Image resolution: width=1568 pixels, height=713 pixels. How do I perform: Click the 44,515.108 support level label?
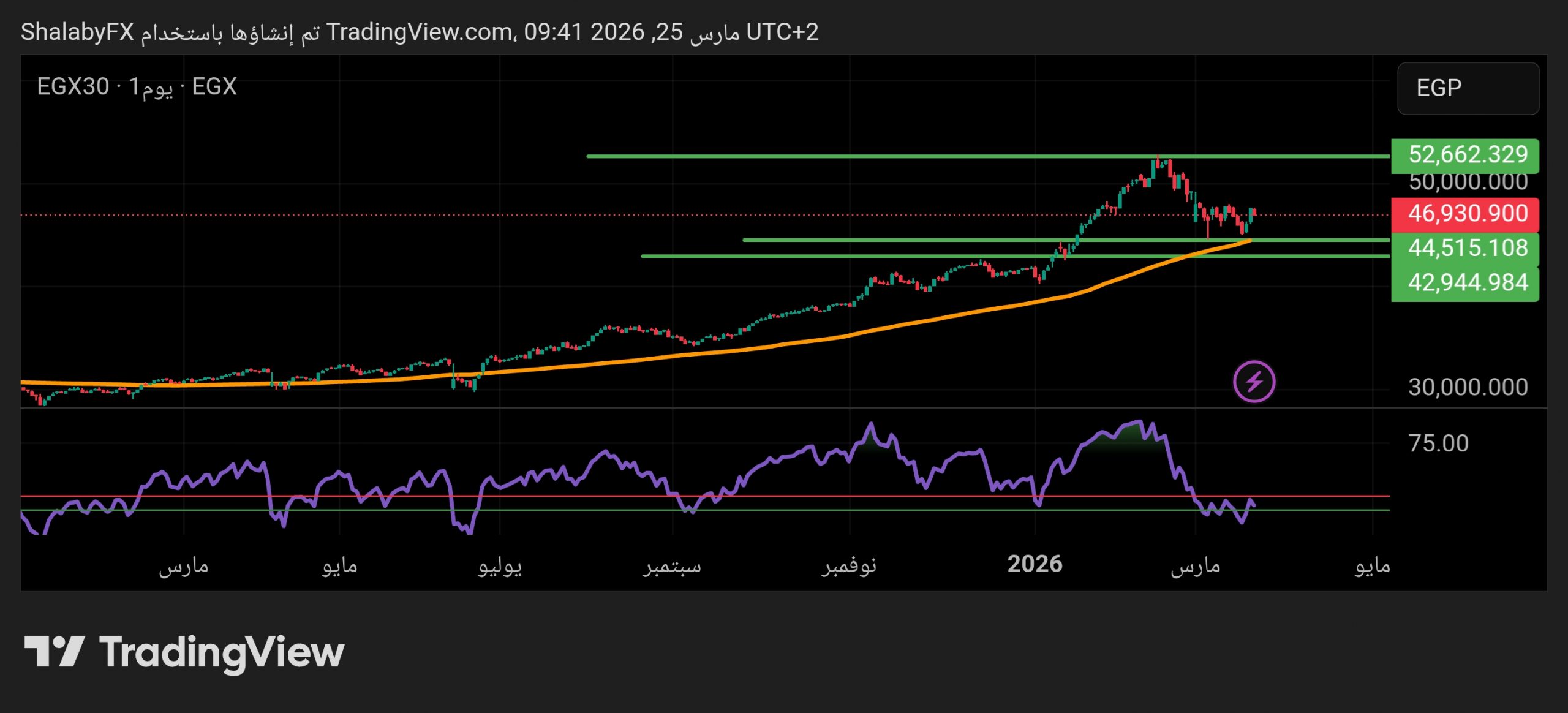click(x=1464, y=248)
